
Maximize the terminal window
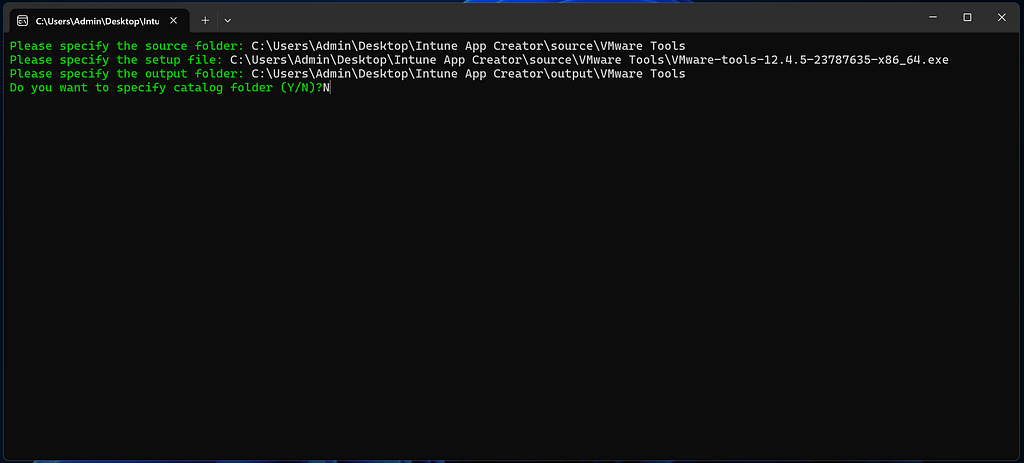(x=967, y=17)
